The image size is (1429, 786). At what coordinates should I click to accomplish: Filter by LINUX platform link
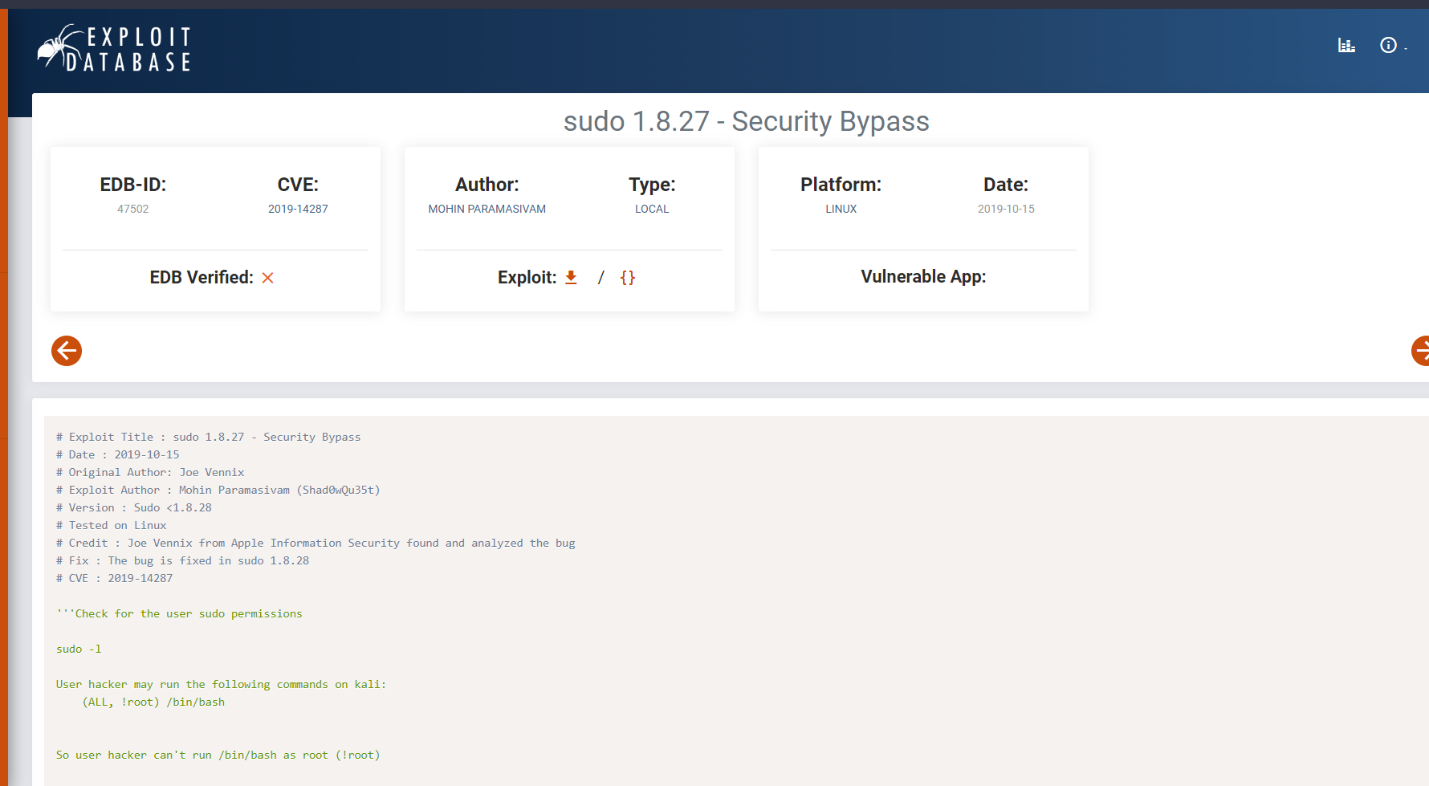[841, 209]
